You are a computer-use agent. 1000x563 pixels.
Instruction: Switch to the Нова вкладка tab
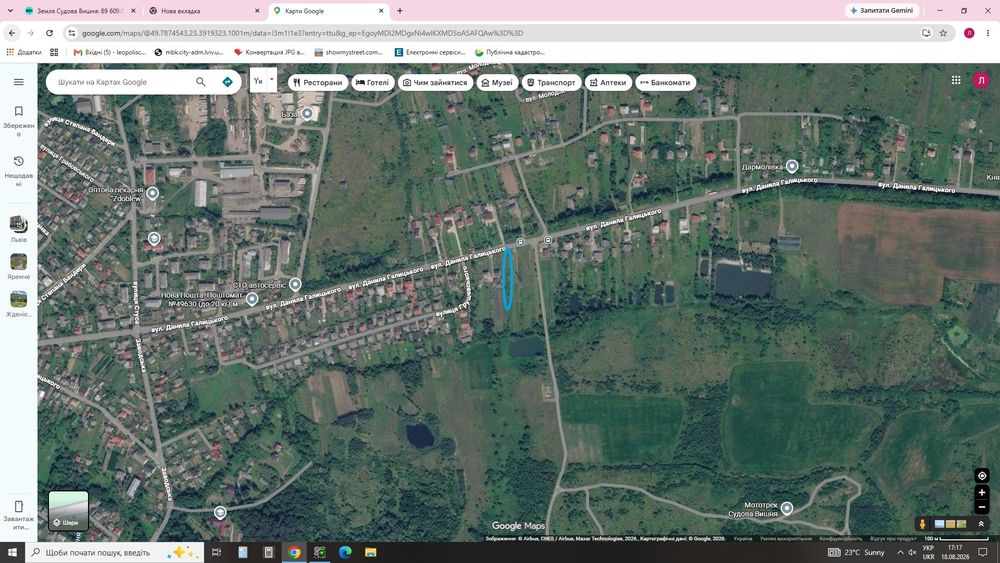(203, 11)
